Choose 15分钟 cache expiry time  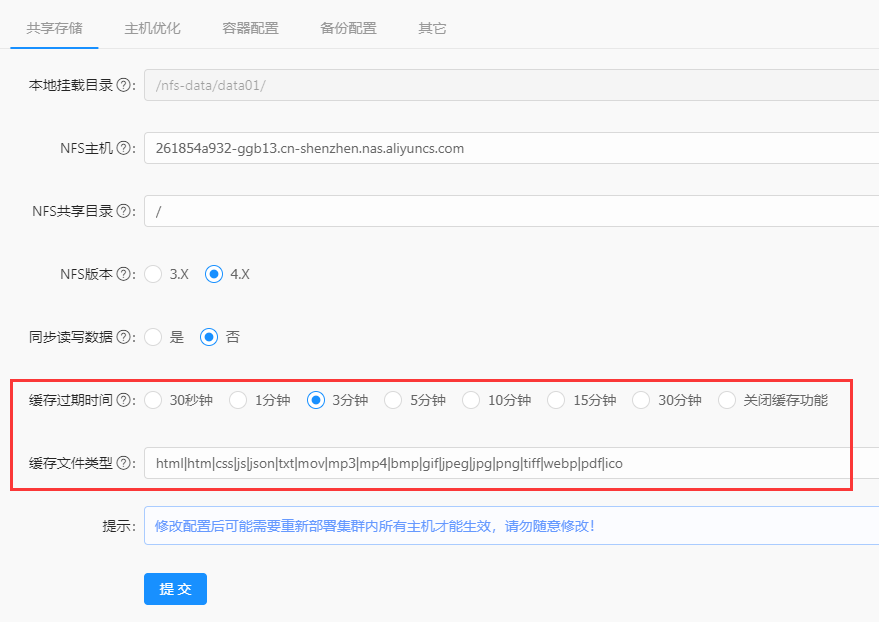coord(557,400)
